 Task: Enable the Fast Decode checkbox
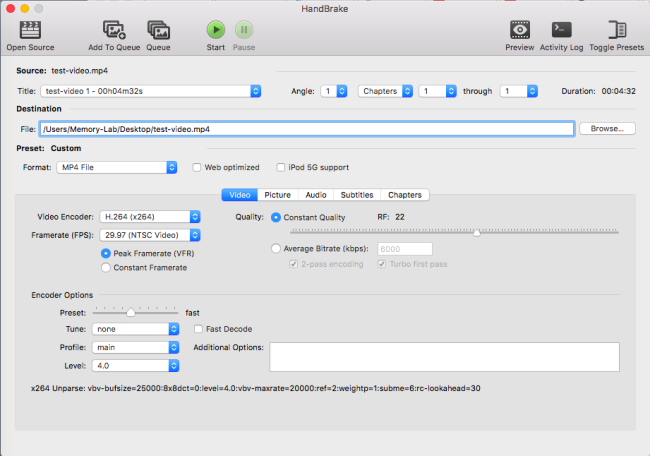click(x=199, y=329)
